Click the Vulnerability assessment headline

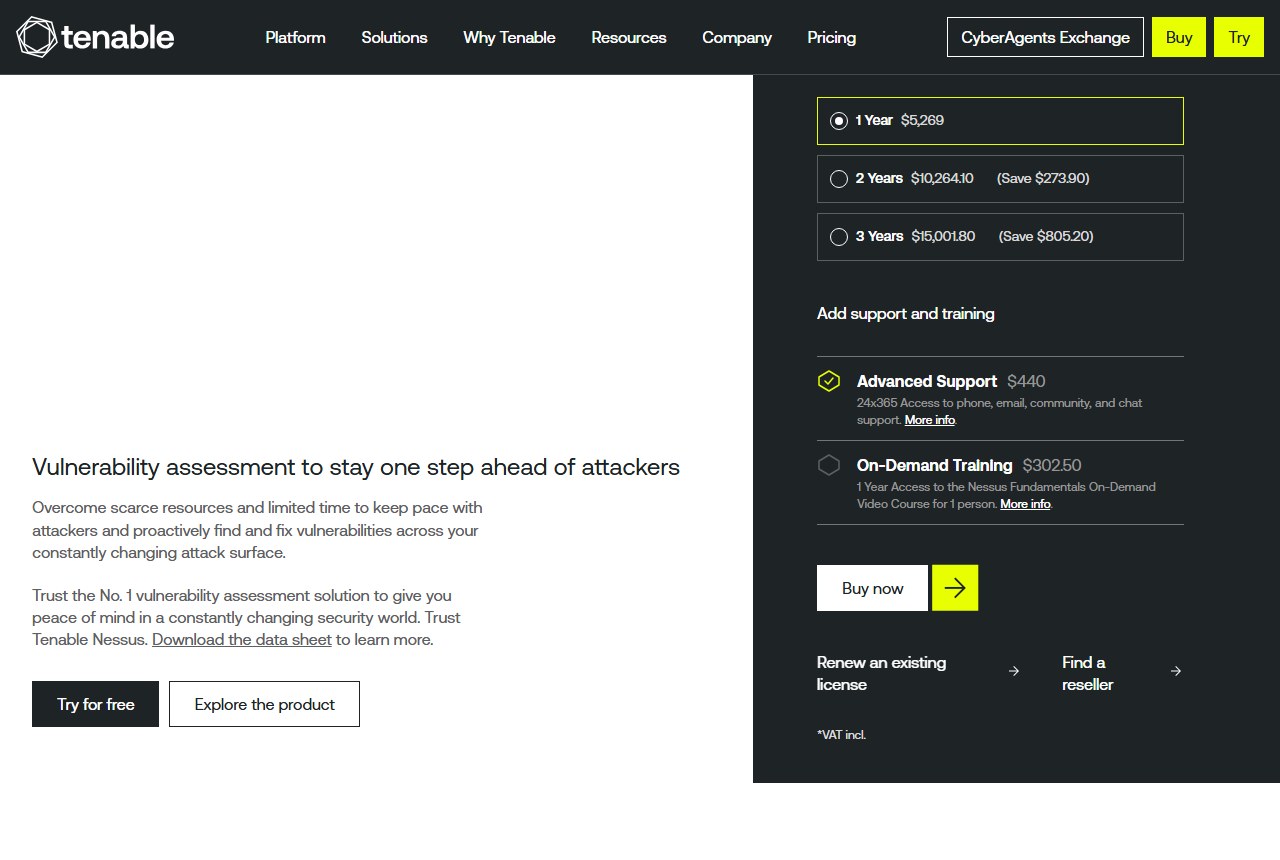(356, 467)
